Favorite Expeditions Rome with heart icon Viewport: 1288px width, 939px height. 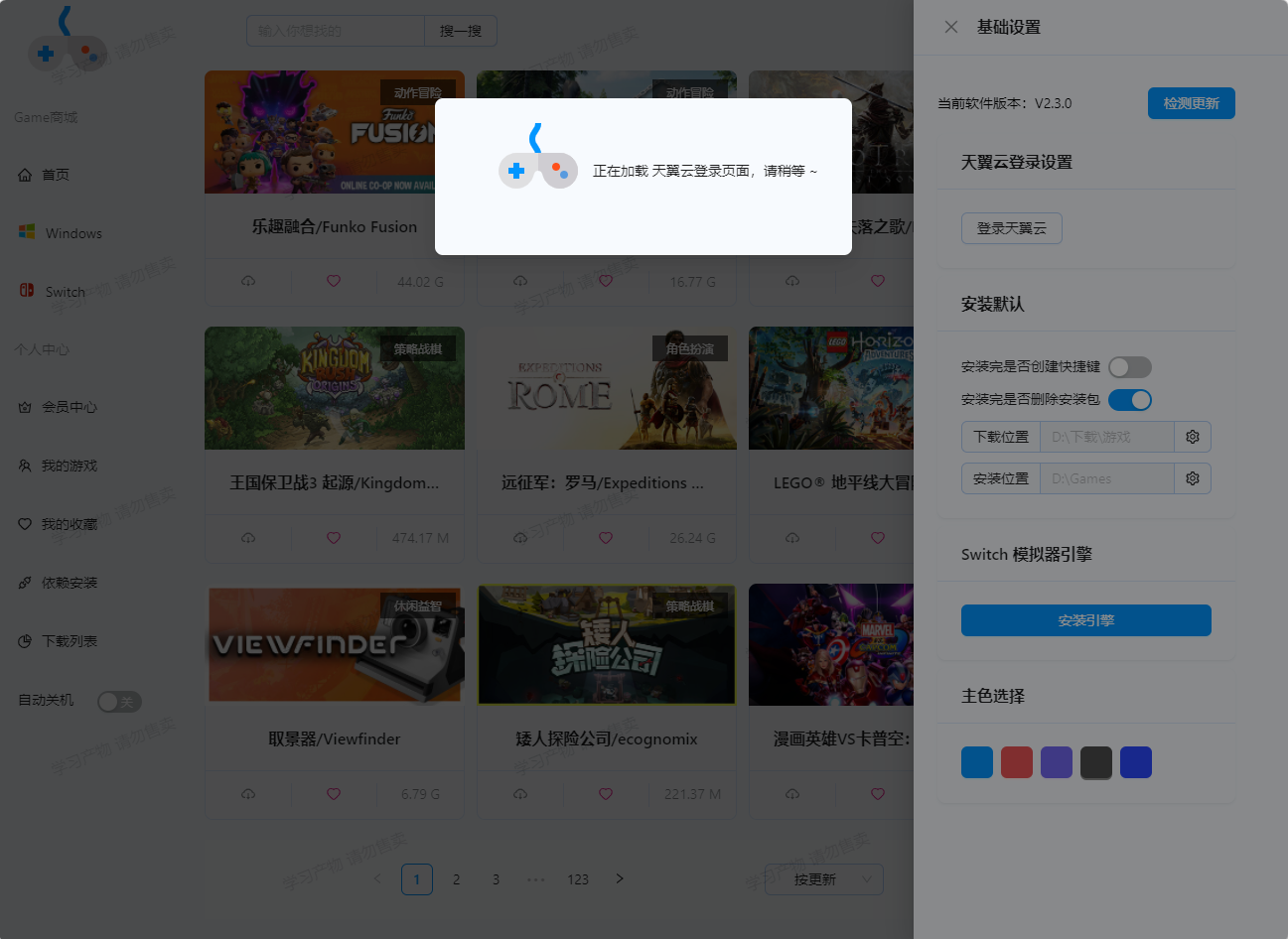pyautogui.click(x=606, y=538)
